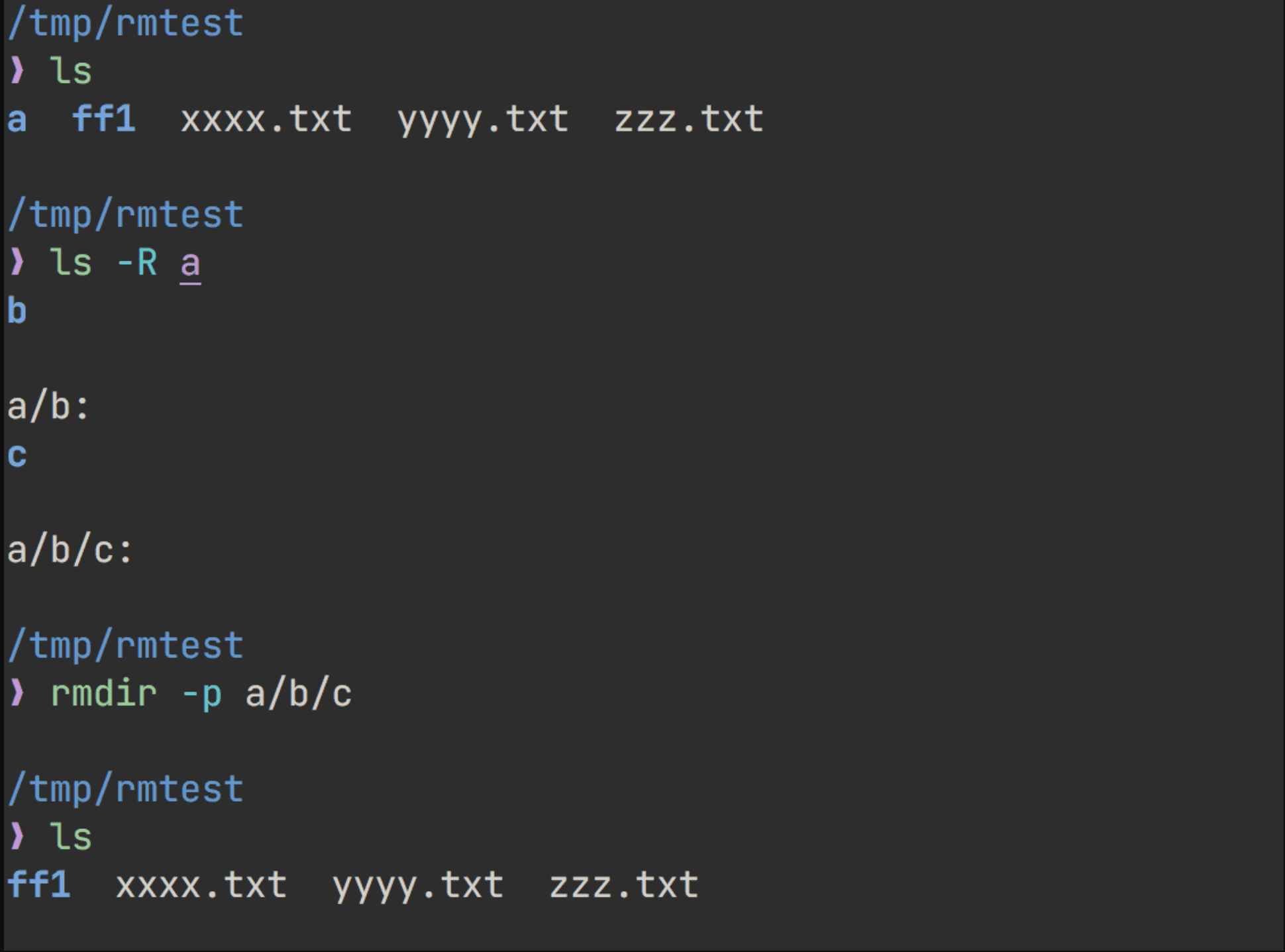Select the bold 'c' directory output
1285x952 pixels.
coord(17,455)
